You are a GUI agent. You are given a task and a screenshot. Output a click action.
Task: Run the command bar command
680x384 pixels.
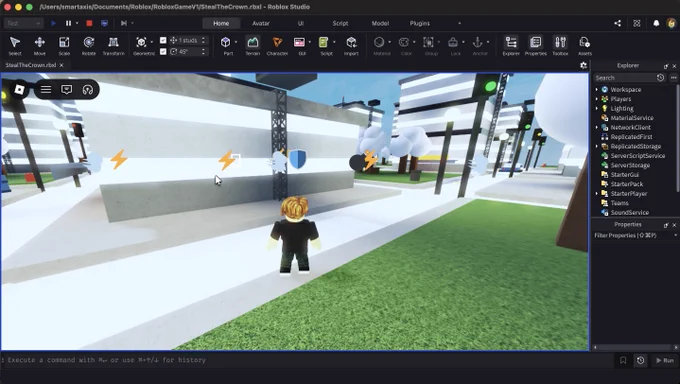coord(665,360)
